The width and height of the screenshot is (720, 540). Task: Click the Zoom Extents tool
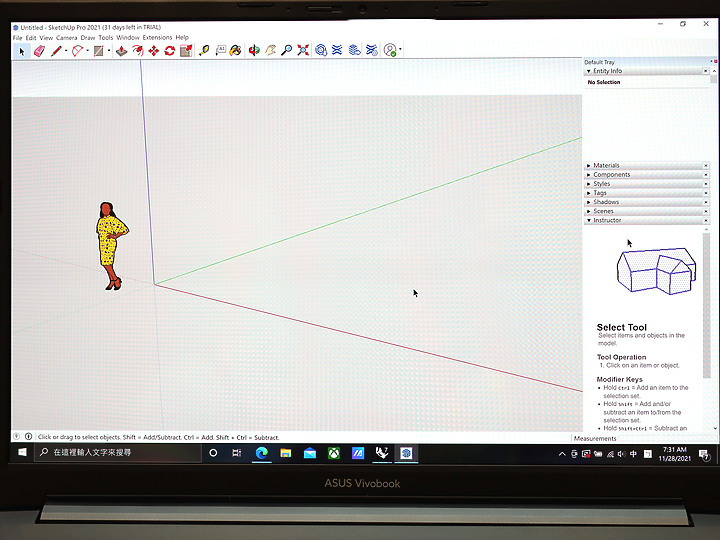click(303, 50)
